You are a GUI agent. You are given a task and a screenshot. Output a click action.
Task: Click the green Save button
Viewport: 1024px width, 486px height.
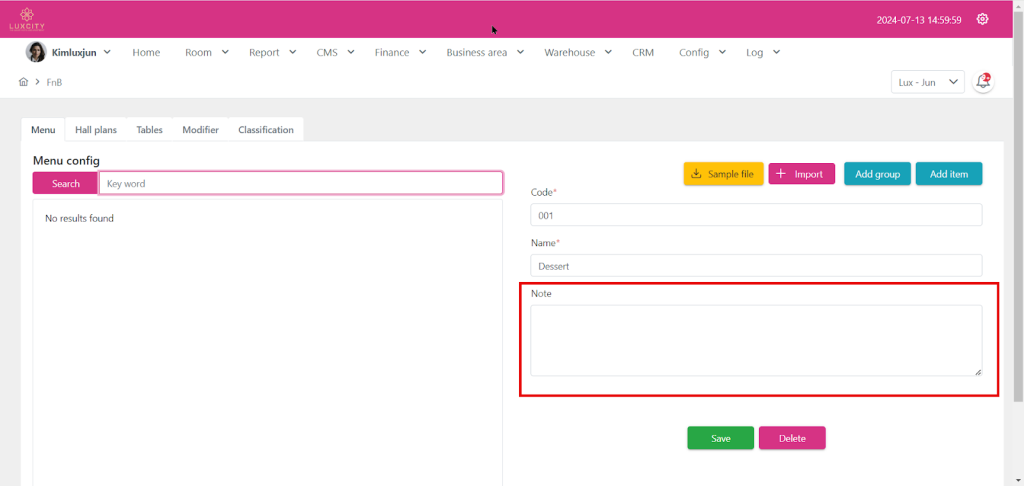point(720,438)
